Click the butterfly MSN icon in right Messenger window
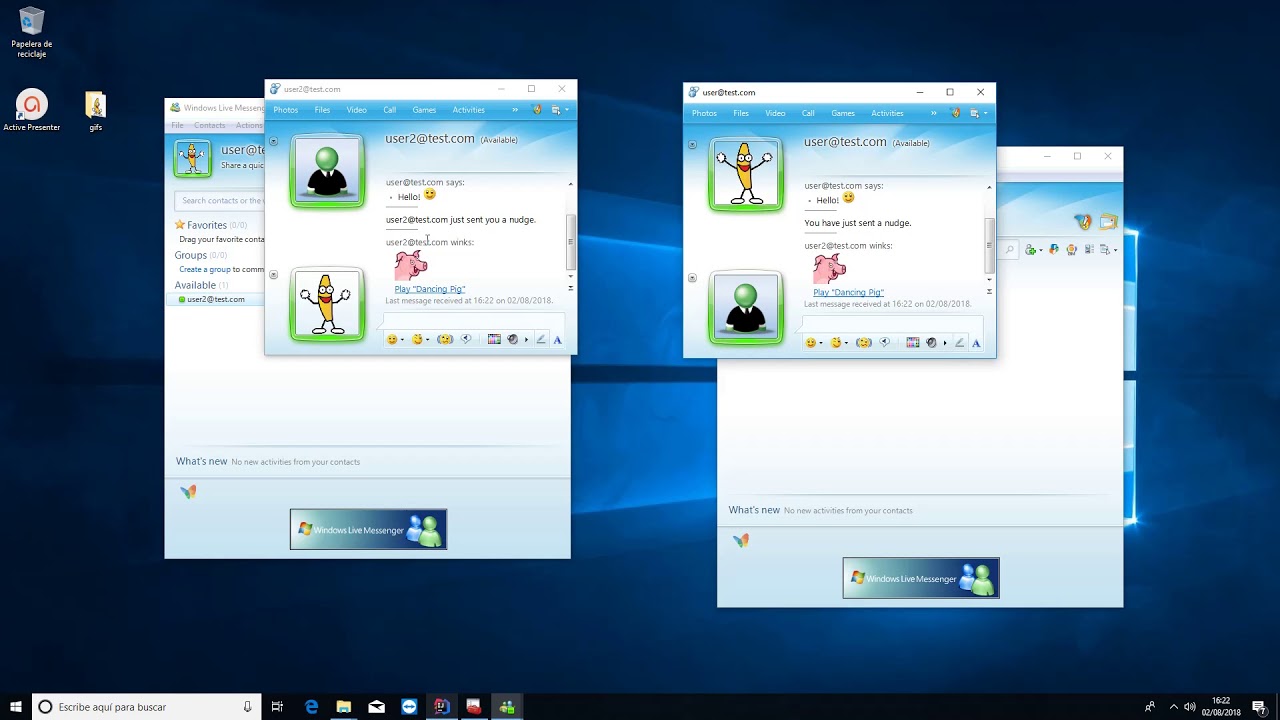The image size is (1280, 720). [741, 541]
